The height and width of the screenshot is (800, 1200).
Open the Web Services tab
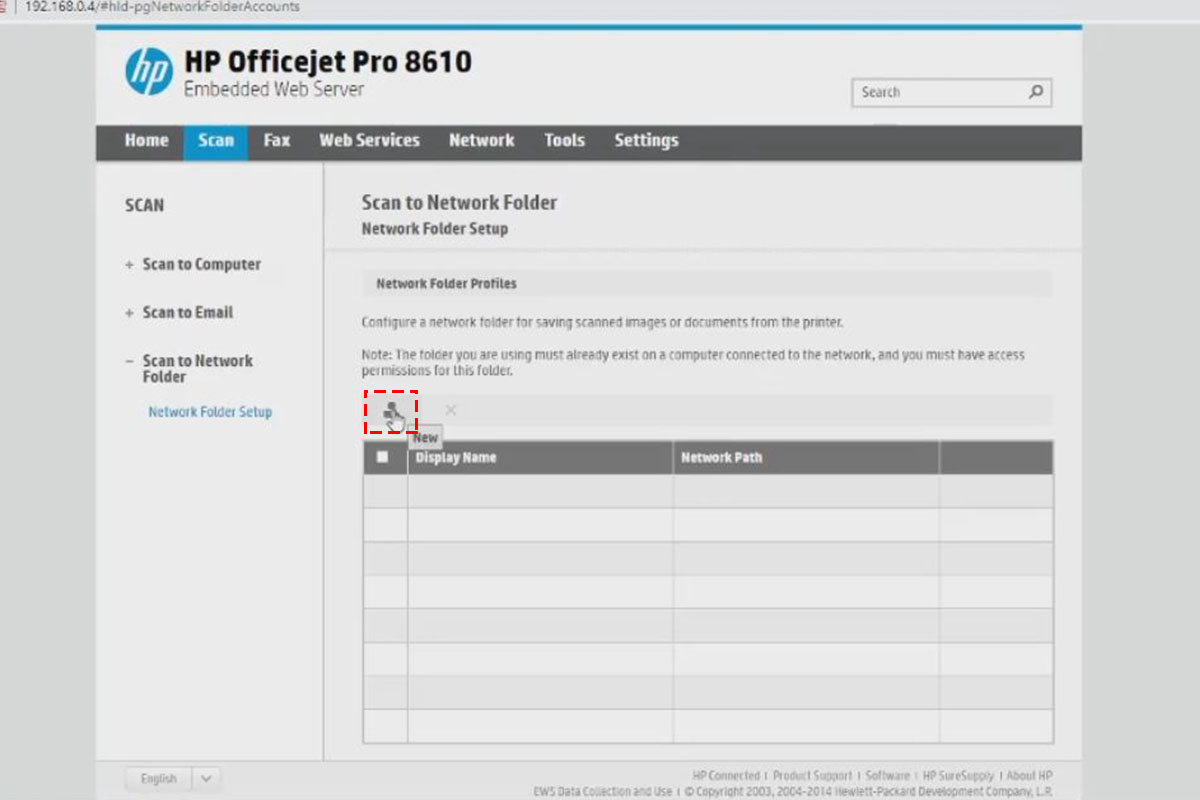(x=369, y=141)
